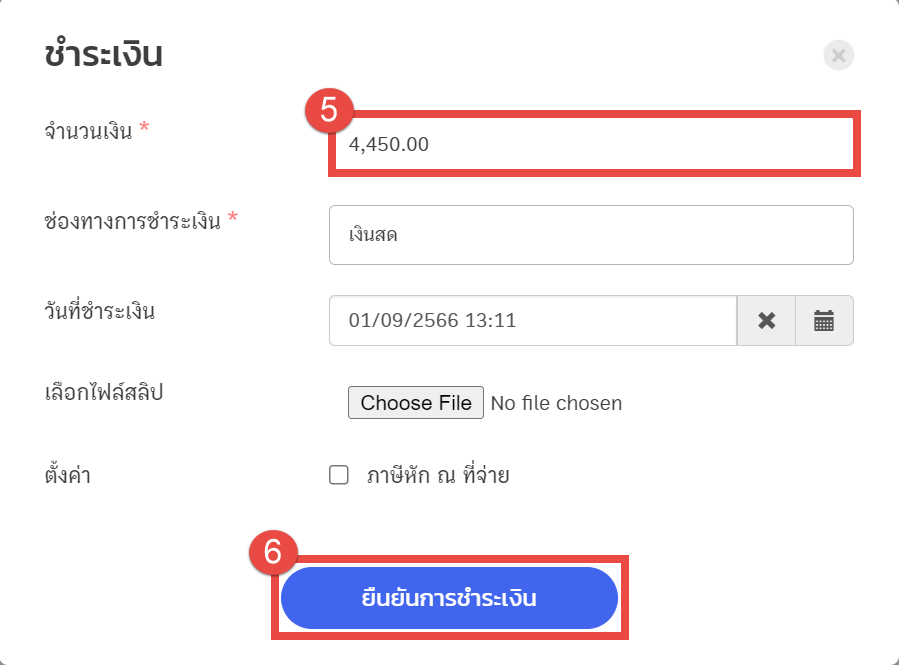
Task: Click the red step 6 marker badge
Action: (x=275, y=553)
